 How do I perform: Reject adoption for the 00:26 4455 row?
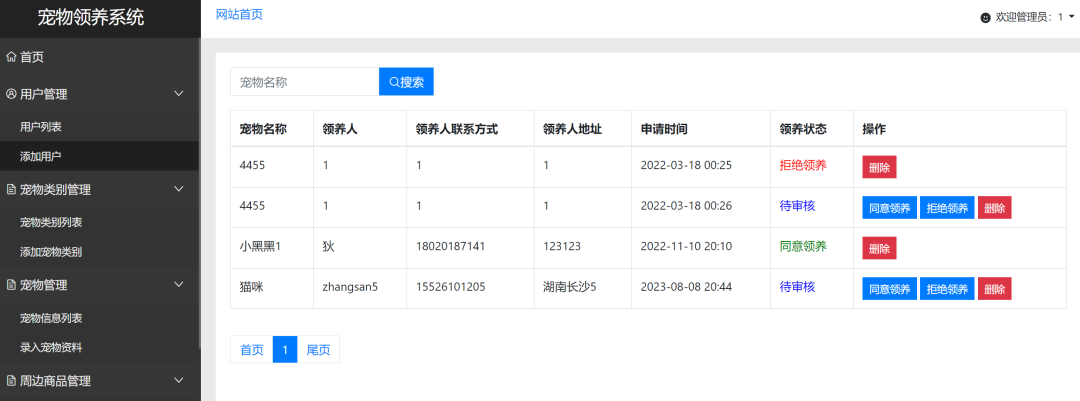947,207
